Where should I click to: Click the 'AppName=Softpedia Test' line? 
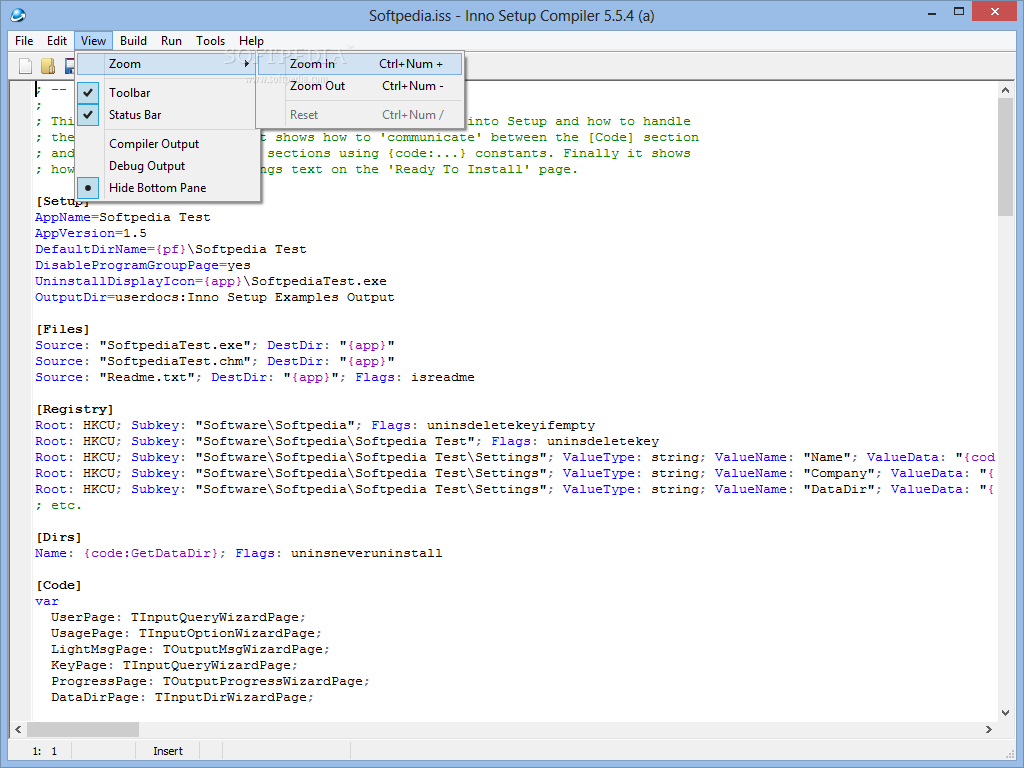pyautogui.click(x=123, y=217)
